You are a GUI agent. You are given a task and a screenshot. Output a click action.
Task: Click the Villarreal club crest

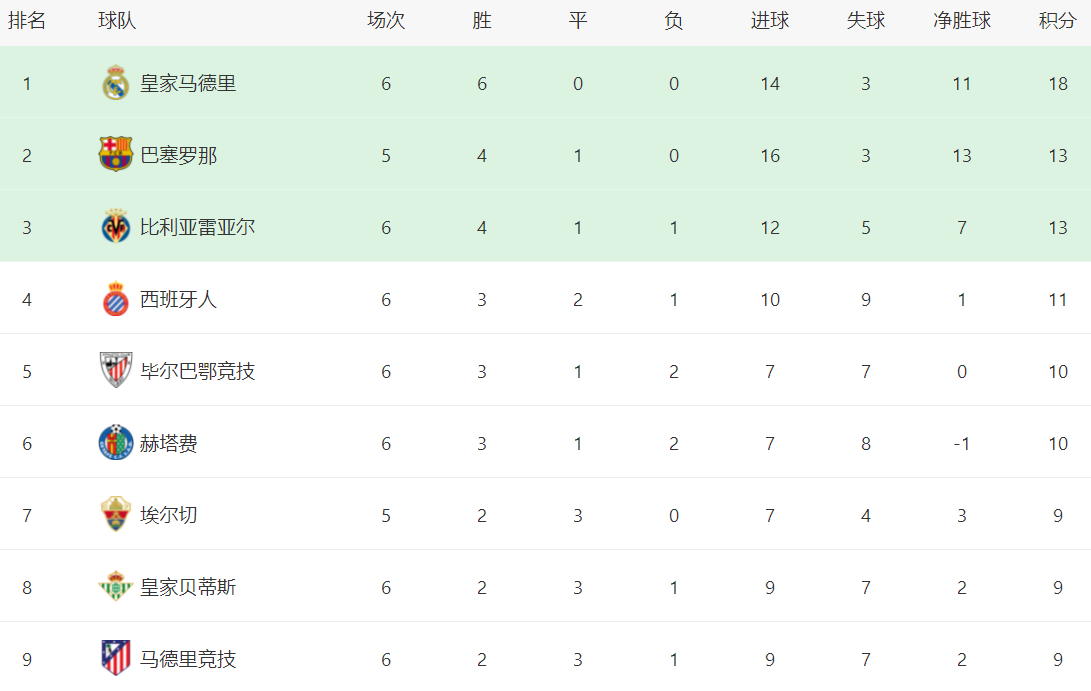tap(116, 227)
